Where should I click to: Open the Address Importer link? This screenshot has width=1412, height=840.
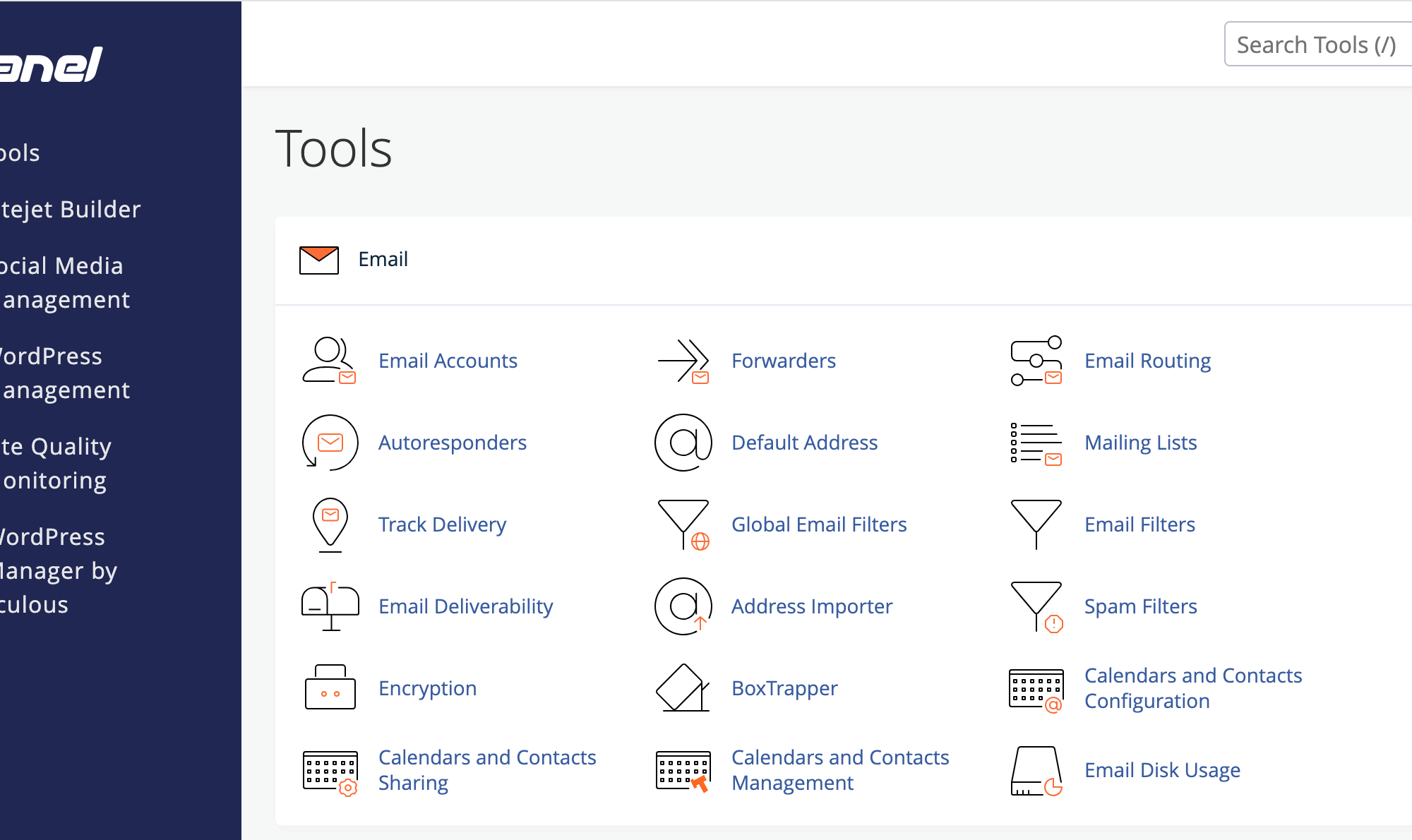(x=812, y=606)
